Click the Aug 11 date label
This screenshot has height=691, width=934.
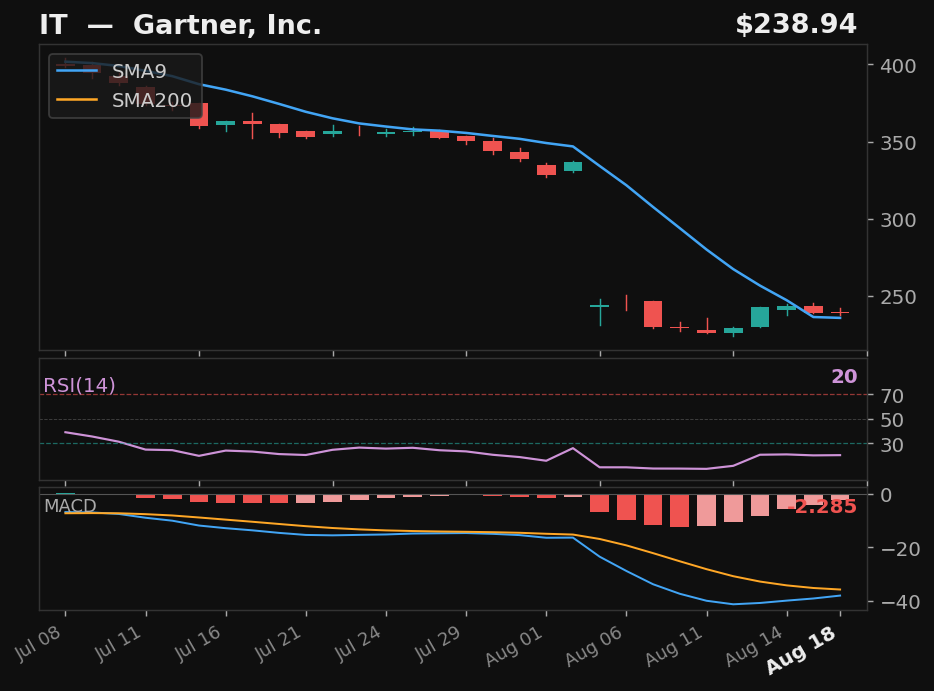[x=674, y=646]
